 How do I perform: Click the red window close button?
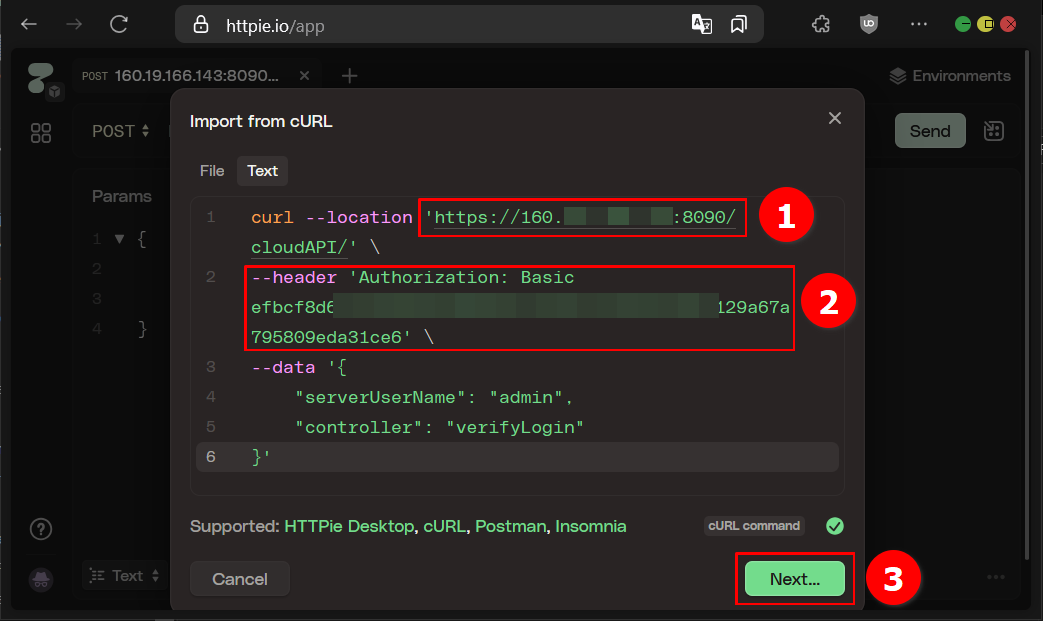click(x=1009, y=25)
